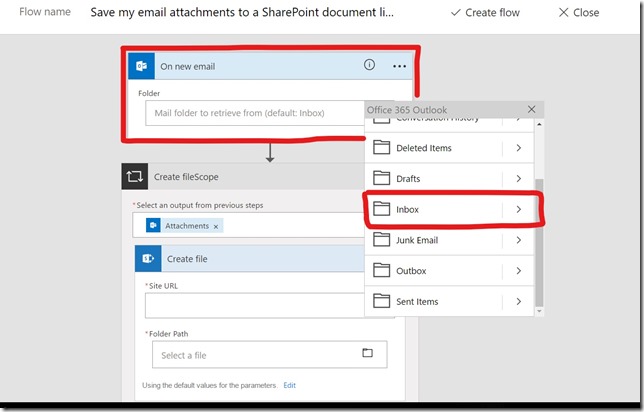Click the Create fileScope loop icon
Viewport: 644px width, 412px height.
pyautogui.click(x=135, y=177)
